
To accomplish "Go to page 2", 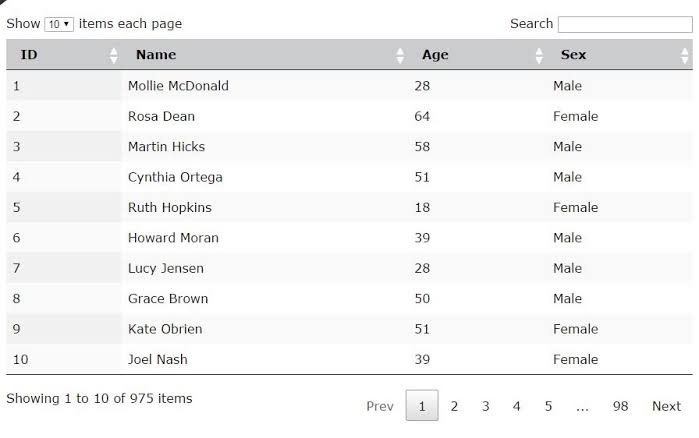I will coord(454,406).
